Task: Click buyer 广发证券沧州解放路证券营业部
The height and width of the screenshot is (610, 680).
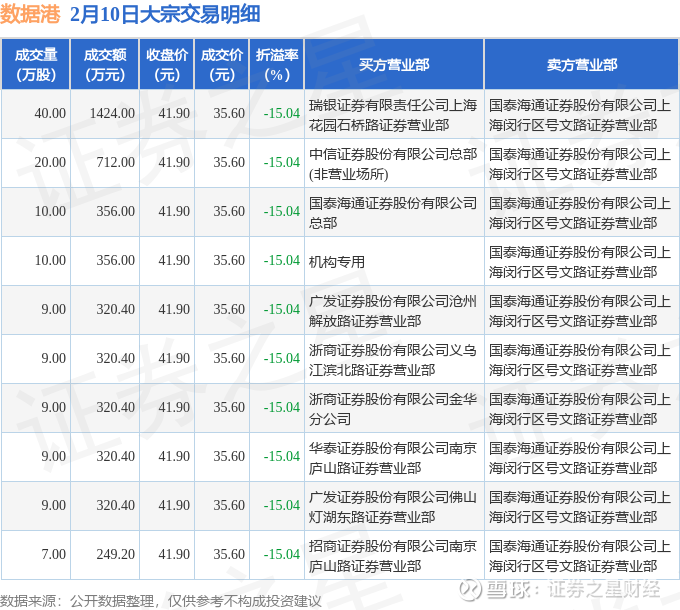Action: tap(393, 311)
